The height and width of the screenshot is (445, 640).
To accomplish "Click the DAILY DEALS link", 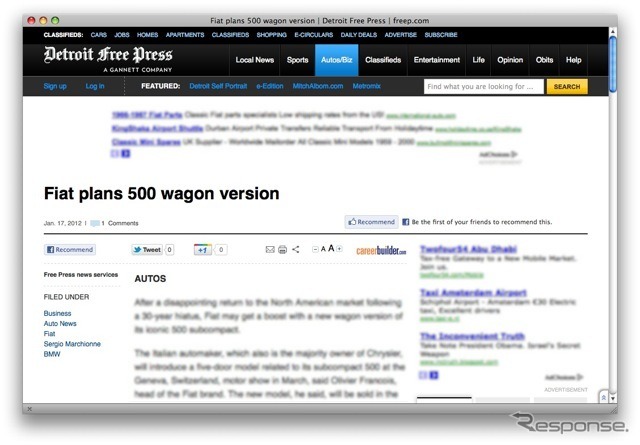I will coord(359,35).
